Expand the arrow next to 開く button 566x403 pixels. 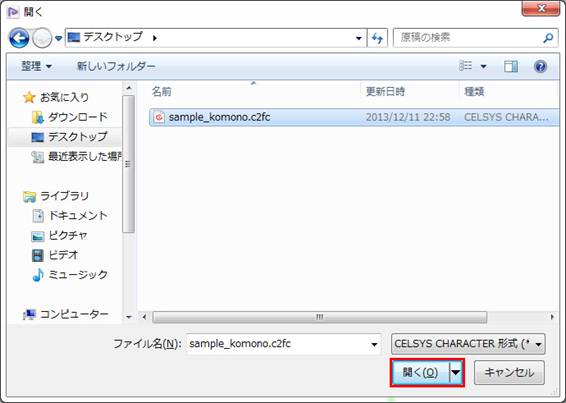(x=456, y=372)
